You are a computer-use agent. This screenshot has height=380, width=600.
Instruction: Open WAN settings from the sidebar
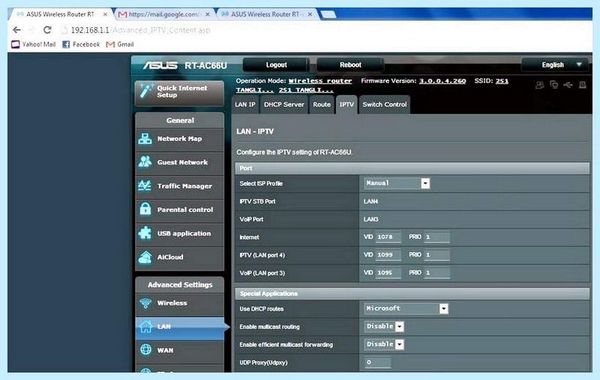179,350
